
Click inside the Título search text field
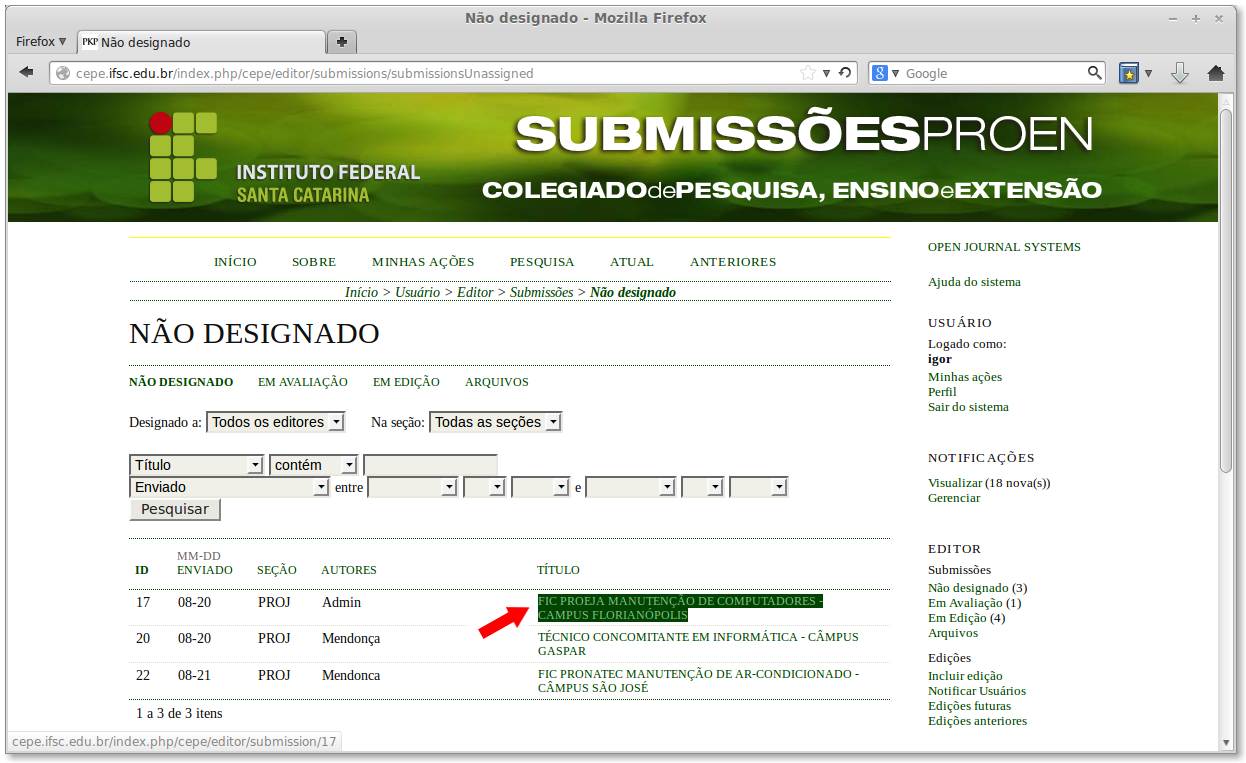[430, 464]
